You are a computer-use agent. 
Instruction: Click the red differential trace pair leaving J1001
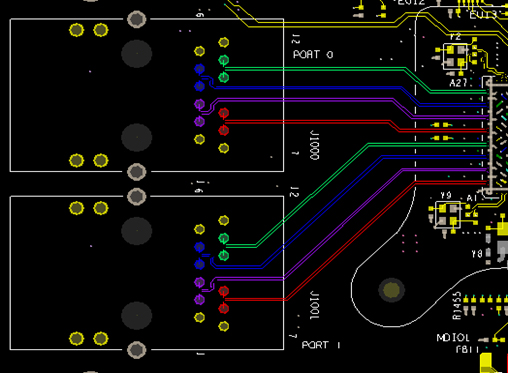350,240
